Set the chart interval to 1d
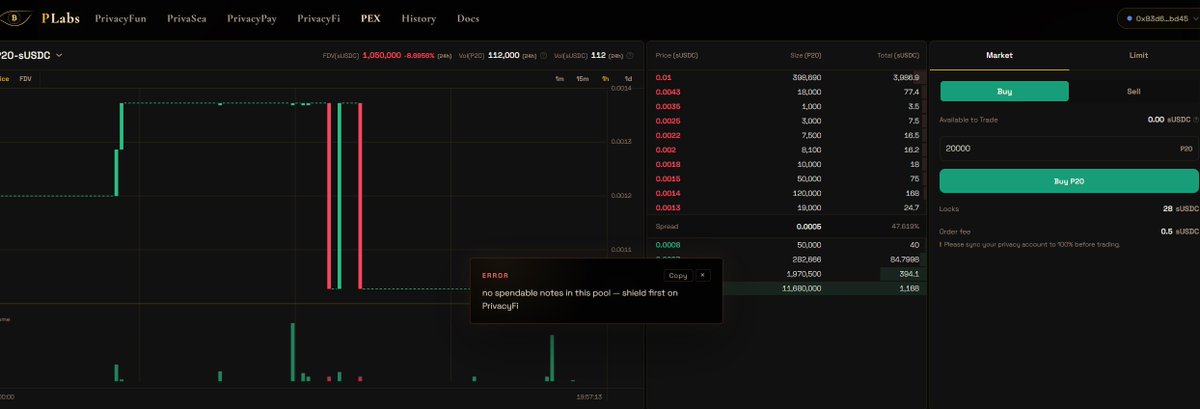 pyautogui.click(x=628, y=78)
